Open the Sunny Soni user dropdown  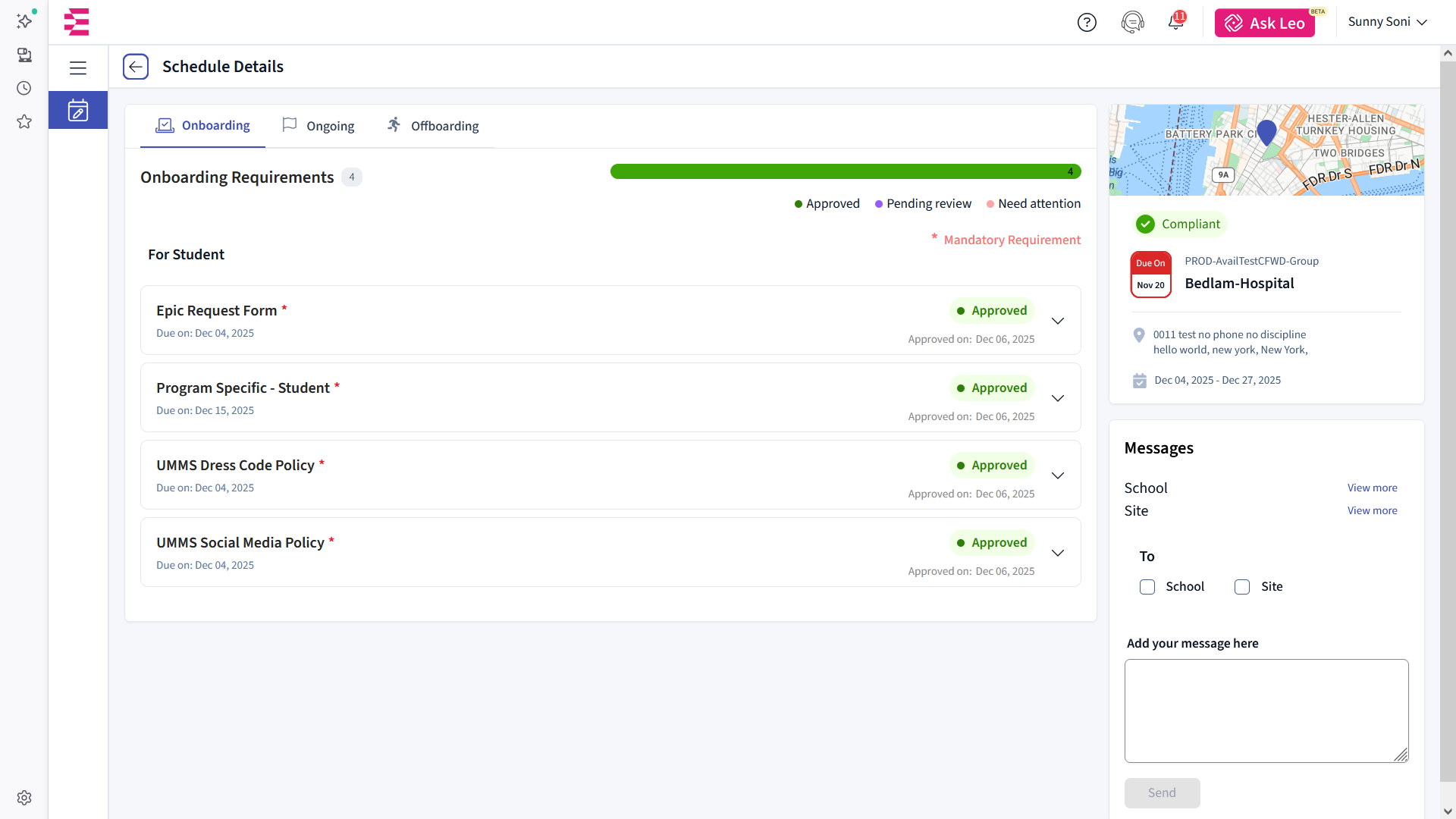(x=1387, y=22)
